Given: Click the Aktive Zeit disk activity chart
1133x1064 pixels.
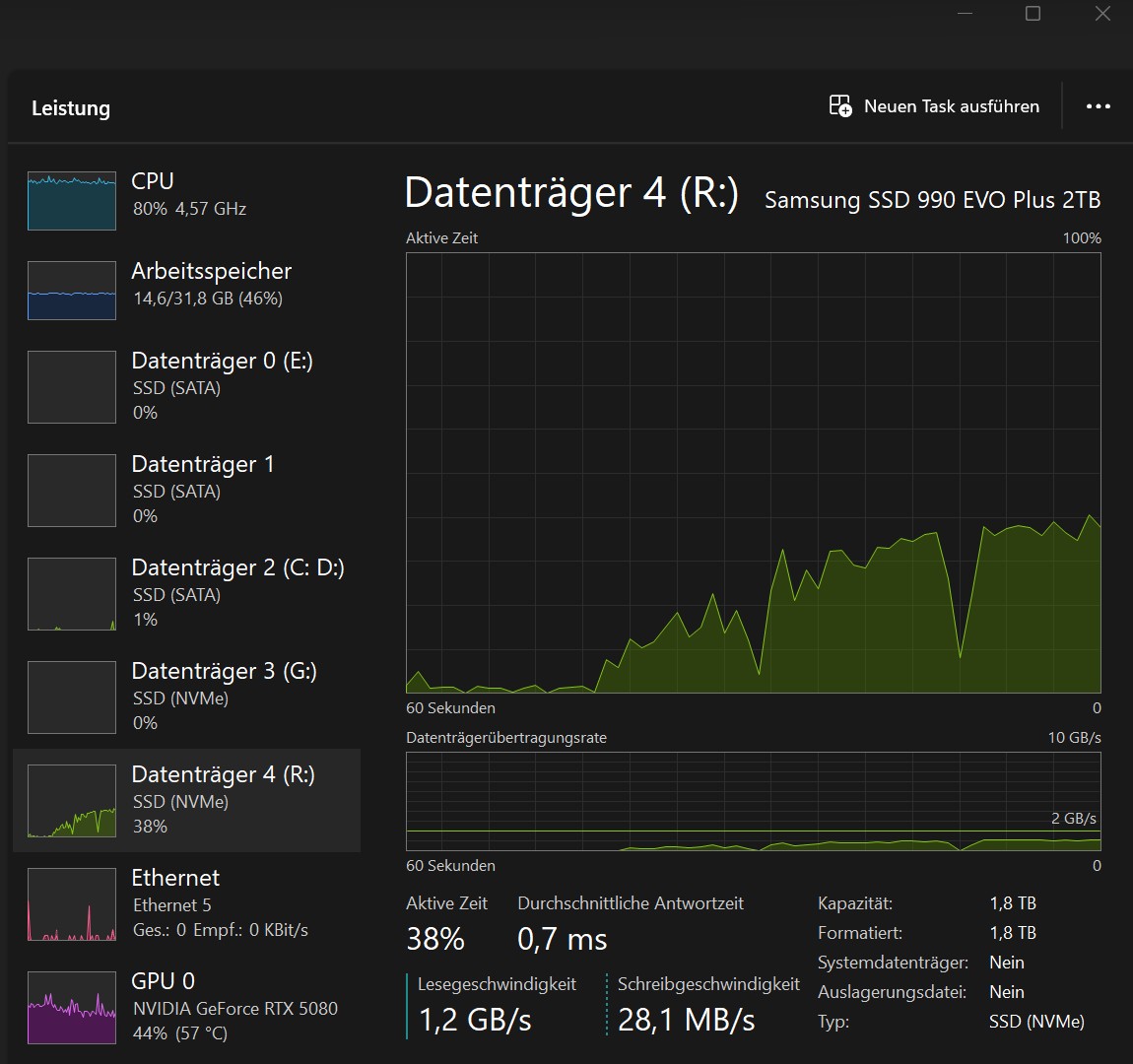Looking at the screenshot, I should 753,473.
